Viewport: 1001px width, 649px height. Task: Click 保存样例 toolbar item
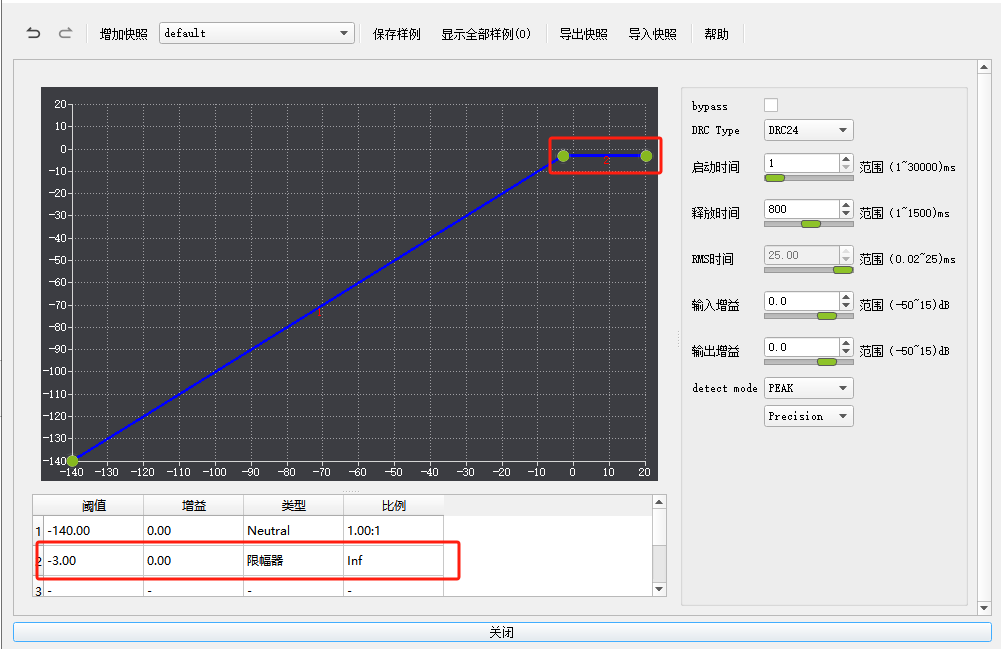point(396,34)
